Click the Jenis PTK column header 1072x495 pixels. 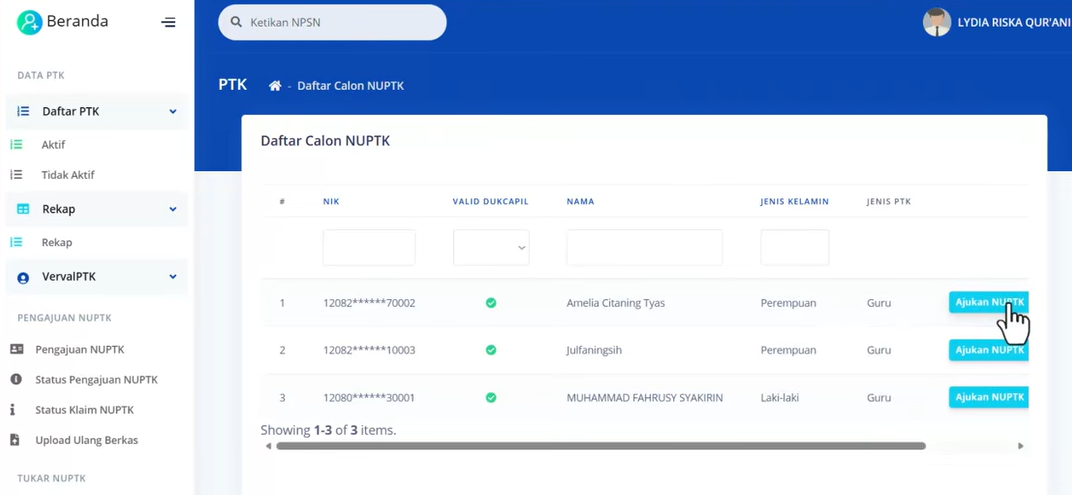[889, 202]
